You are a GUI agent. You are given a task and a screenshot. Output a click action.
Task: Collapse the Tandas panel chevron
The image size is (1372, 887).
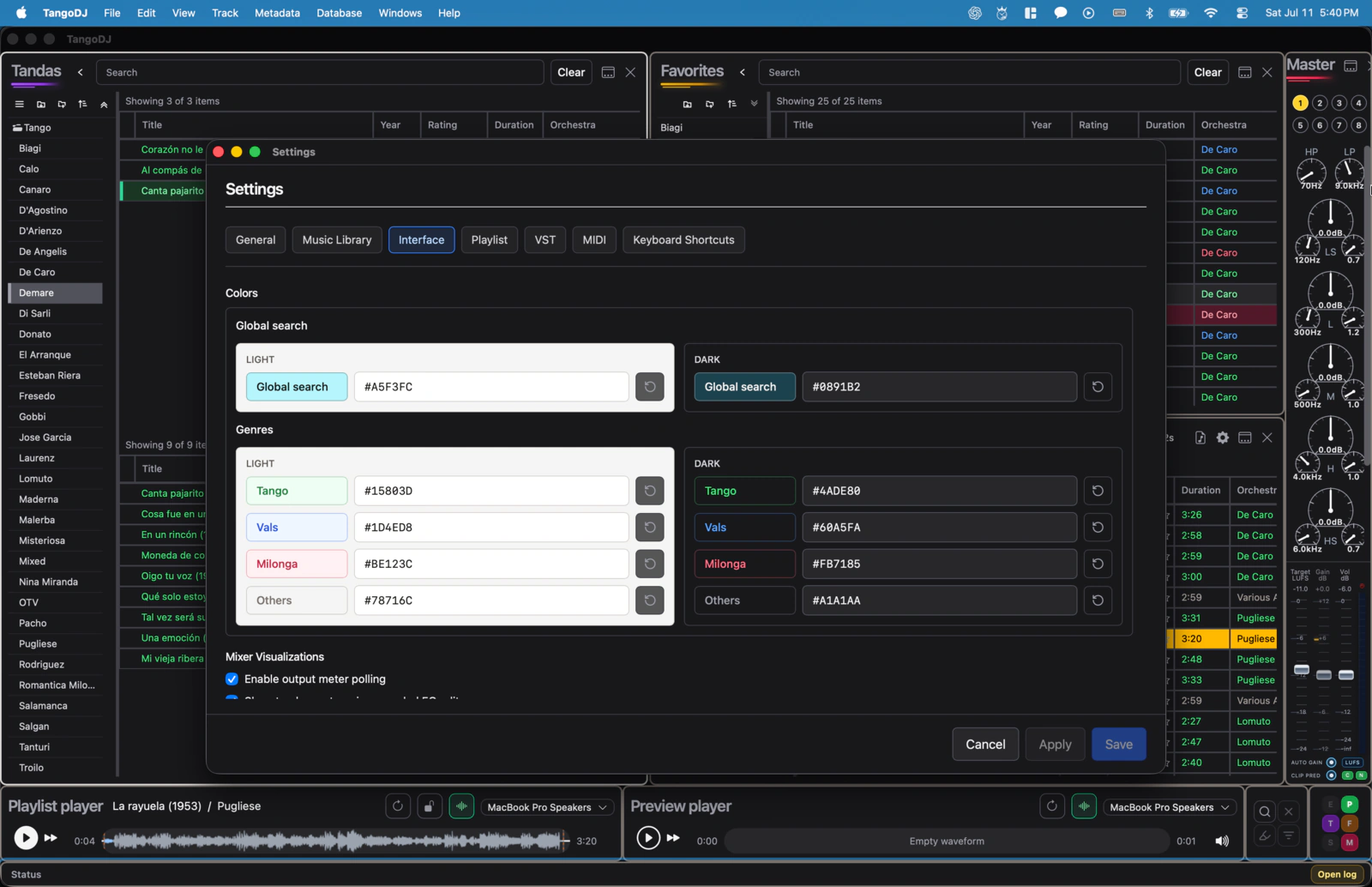click(81, 72)
